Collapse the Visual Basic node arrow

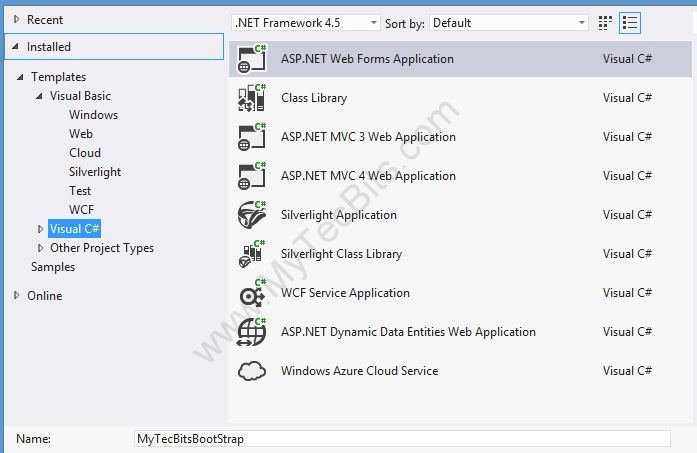(40, 96)
